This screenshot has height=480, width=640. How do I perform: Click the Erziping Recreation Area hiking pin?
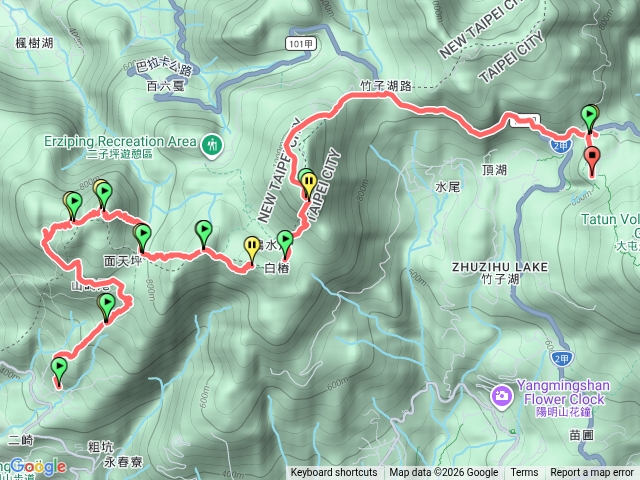click(212, 146)
